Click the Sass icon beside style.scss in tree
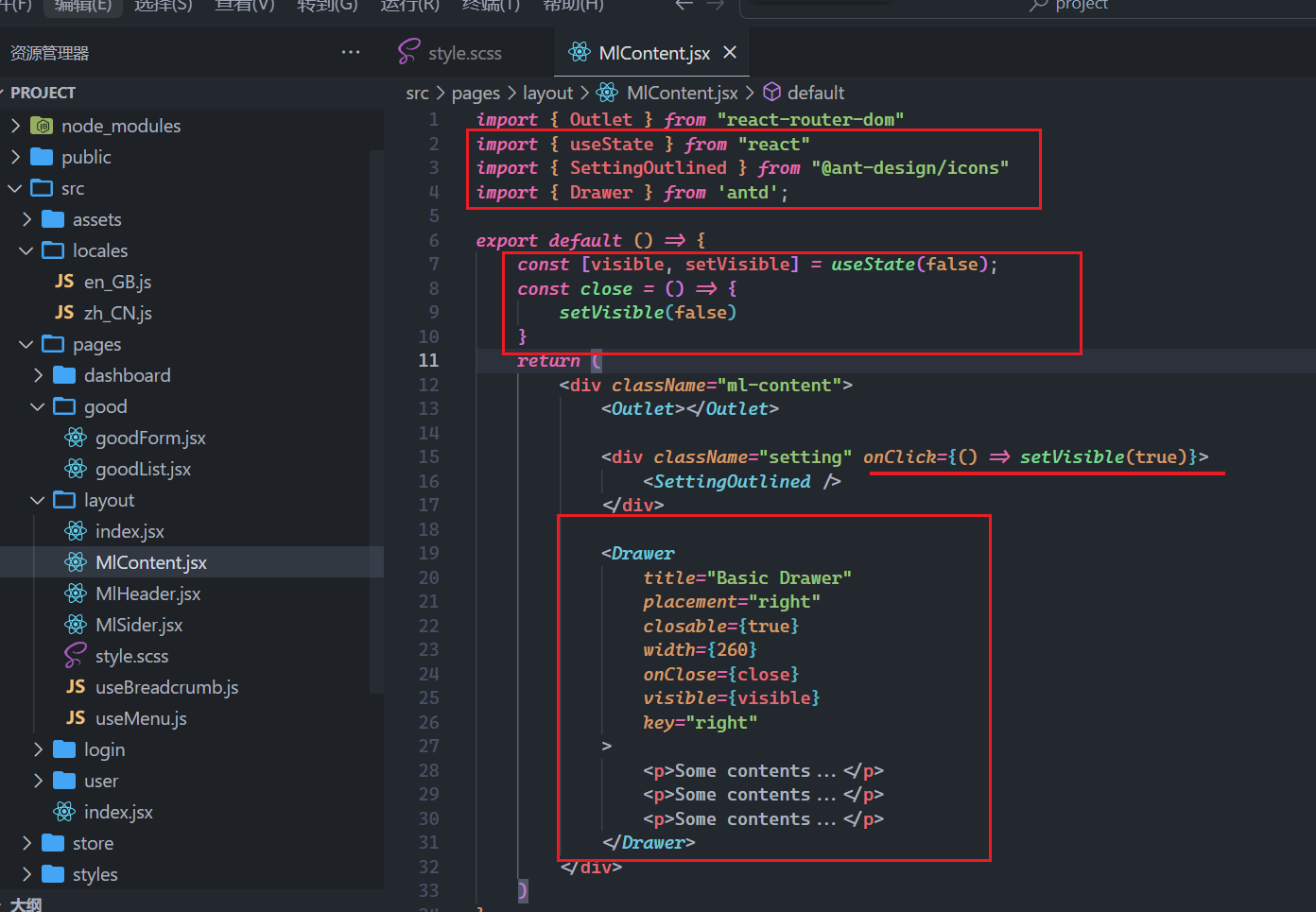The image size is (1316, 912). [x=76, y=655]
